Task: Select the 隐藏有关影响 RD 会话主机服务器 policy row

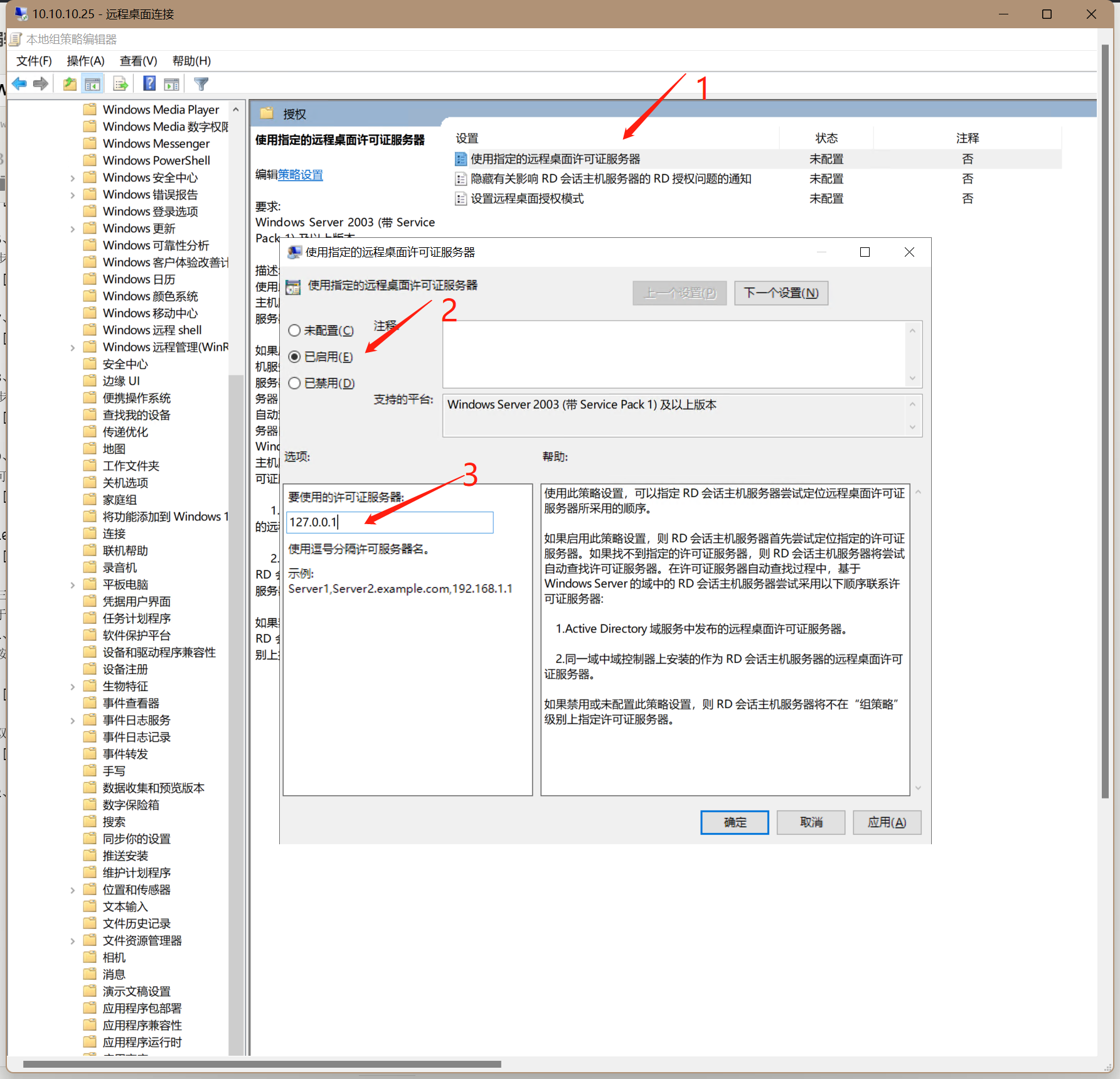Action: click(x=758, y=179)
